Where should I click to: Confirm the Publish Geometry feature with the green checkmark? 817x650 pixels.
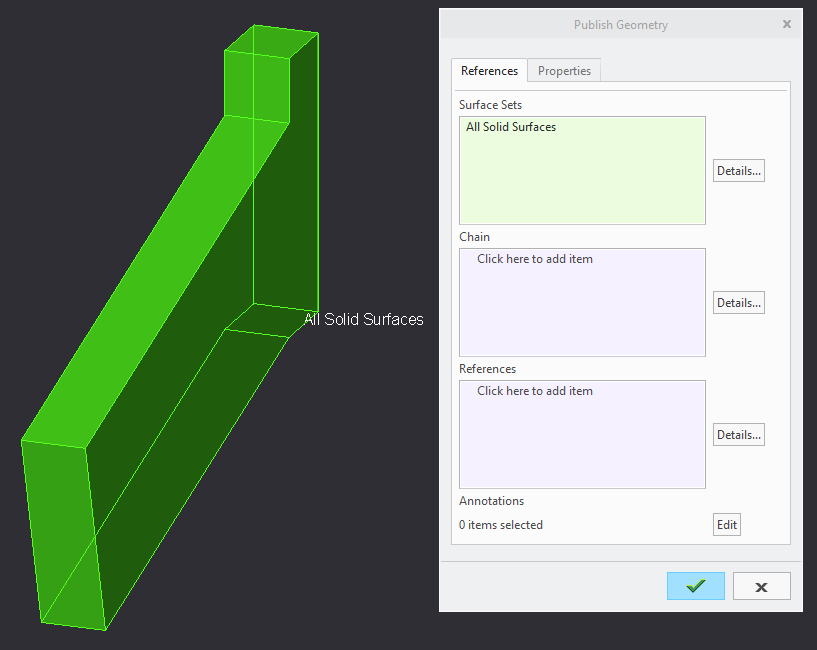click(695, 586)
